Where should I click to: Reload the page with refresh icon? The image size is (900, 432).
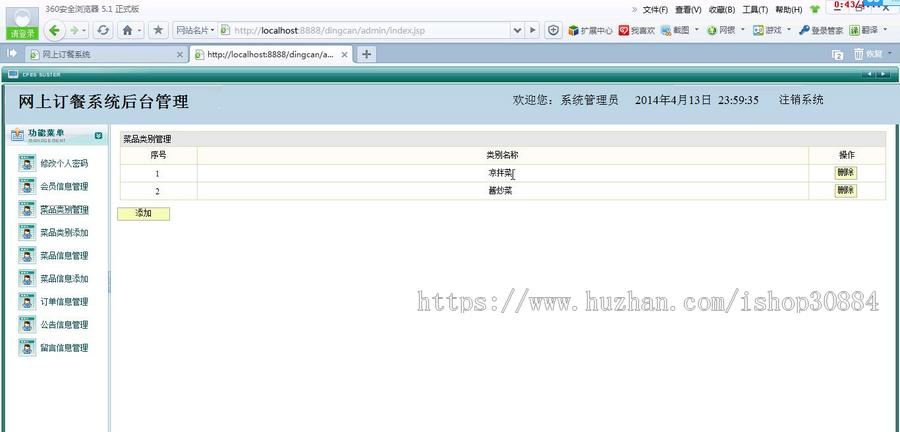[103, 30]
